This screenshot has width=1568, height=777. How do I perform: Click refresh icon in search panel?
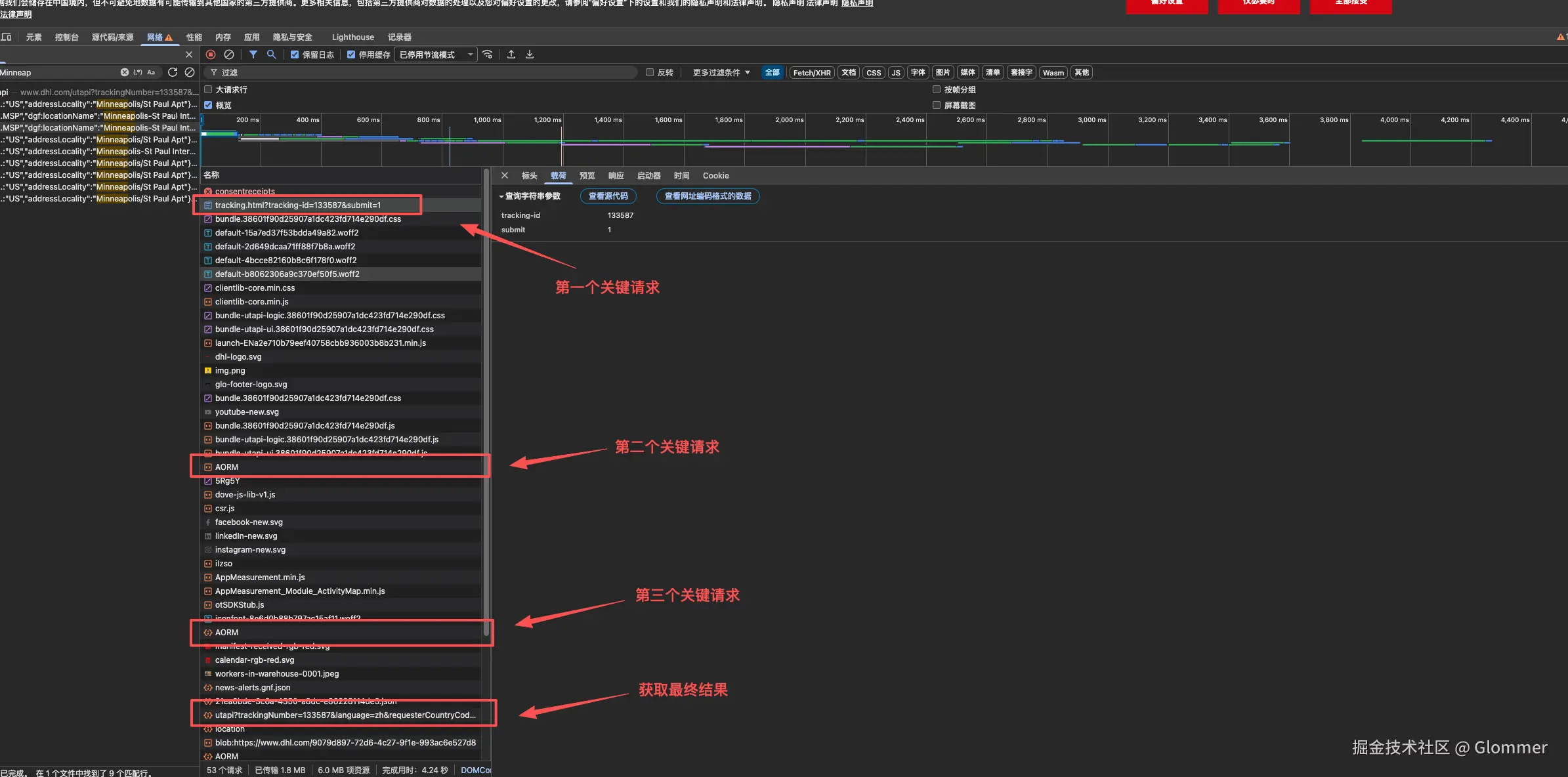tap(173, 72)
